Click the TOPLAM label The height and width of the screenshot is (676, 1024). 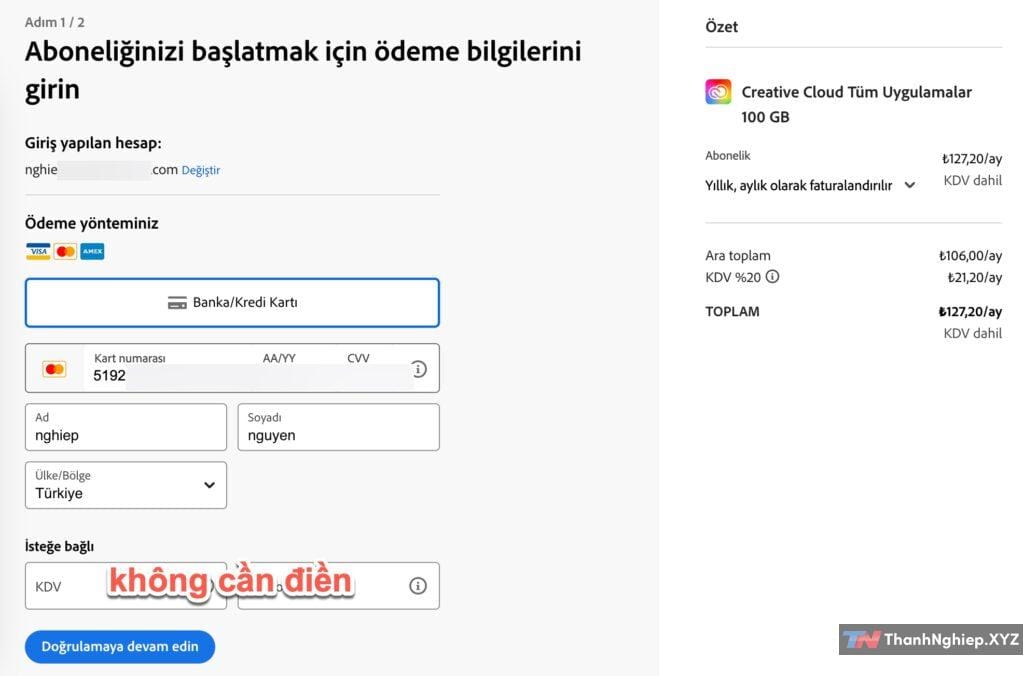732,312
